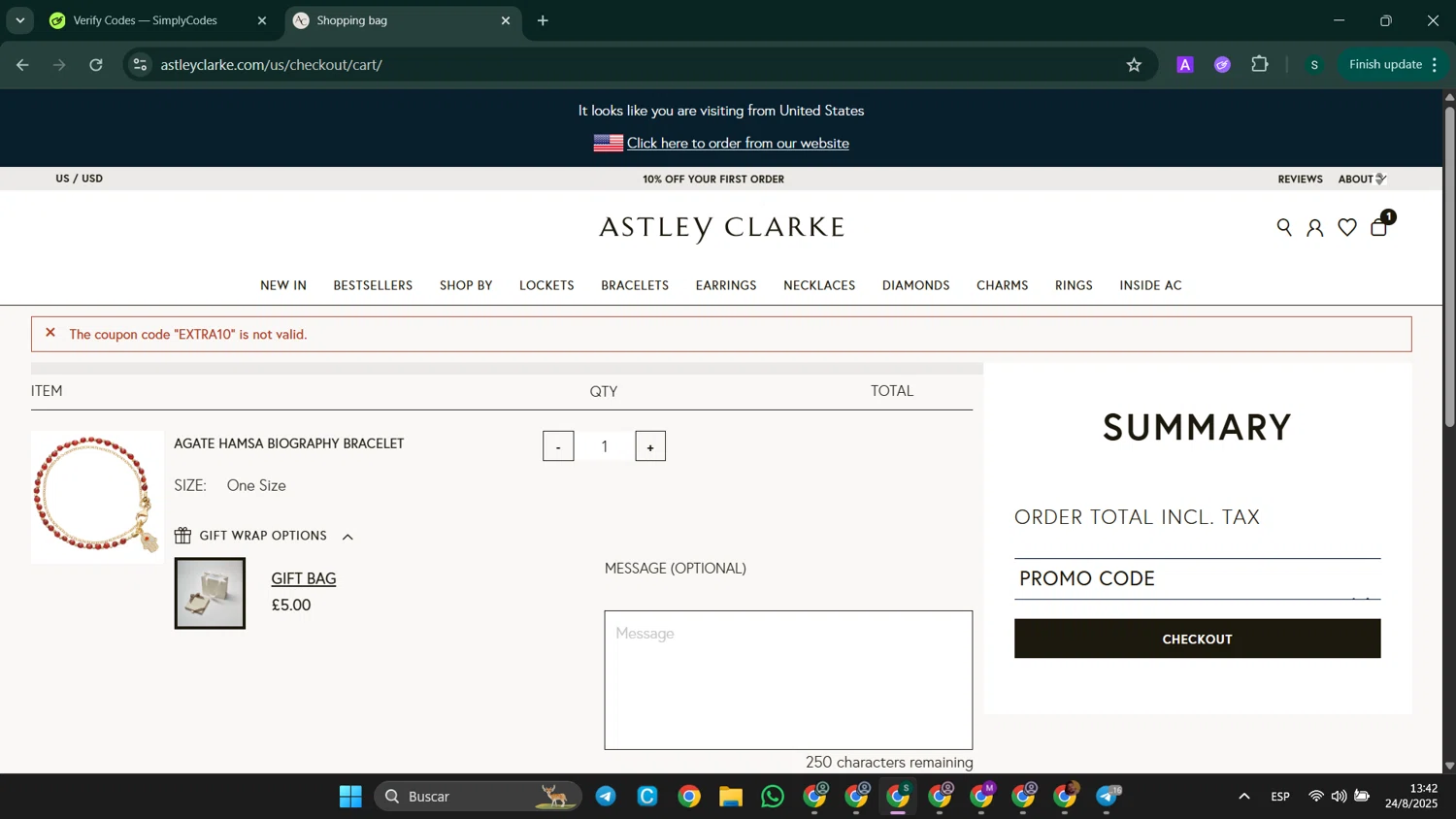Open a new browser tab with plus
The height and width of the screenshot is (819, 1456).
[x=543, y=20]
